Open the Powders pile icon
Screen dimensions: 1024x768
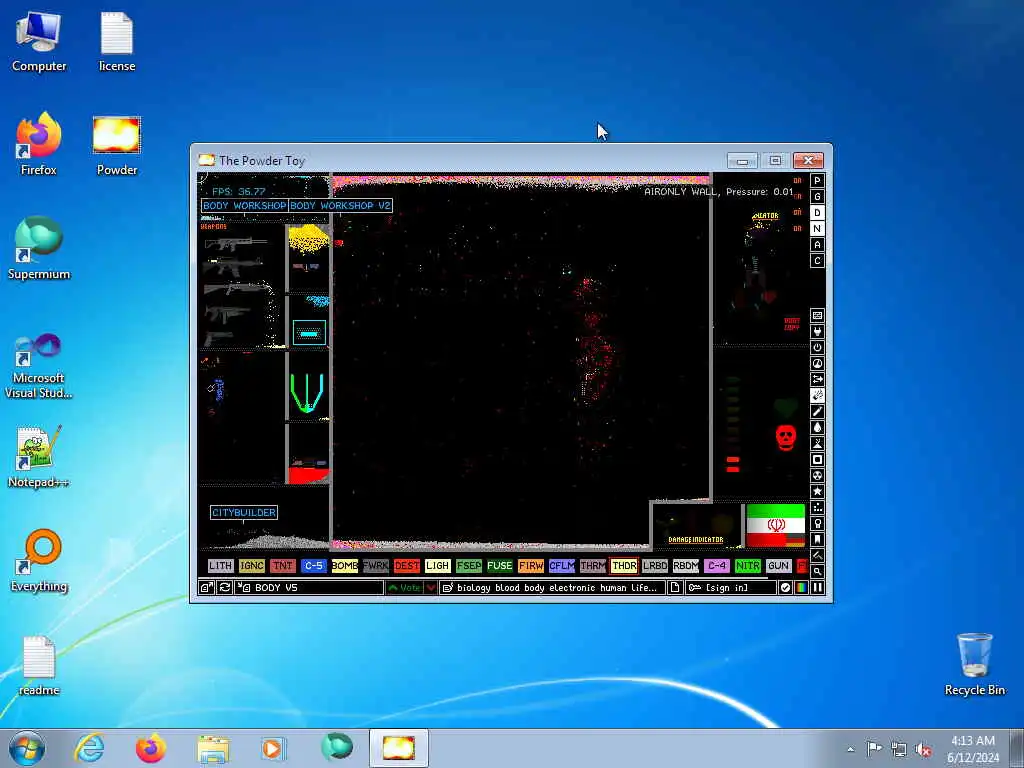point(817,443)
